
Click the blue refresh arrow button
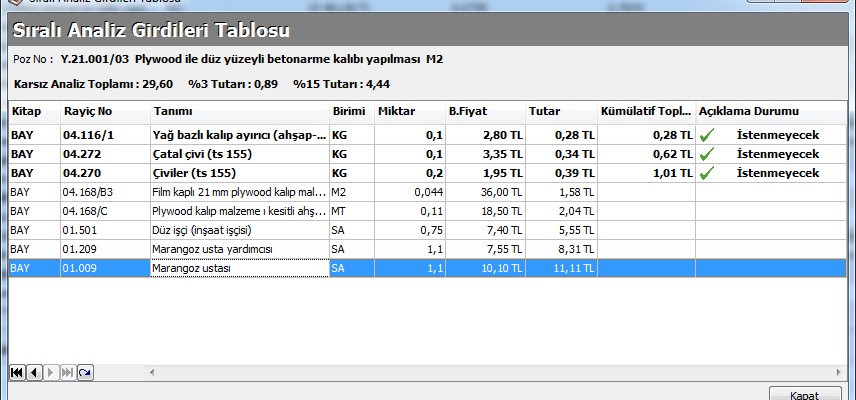click(84, 372)
